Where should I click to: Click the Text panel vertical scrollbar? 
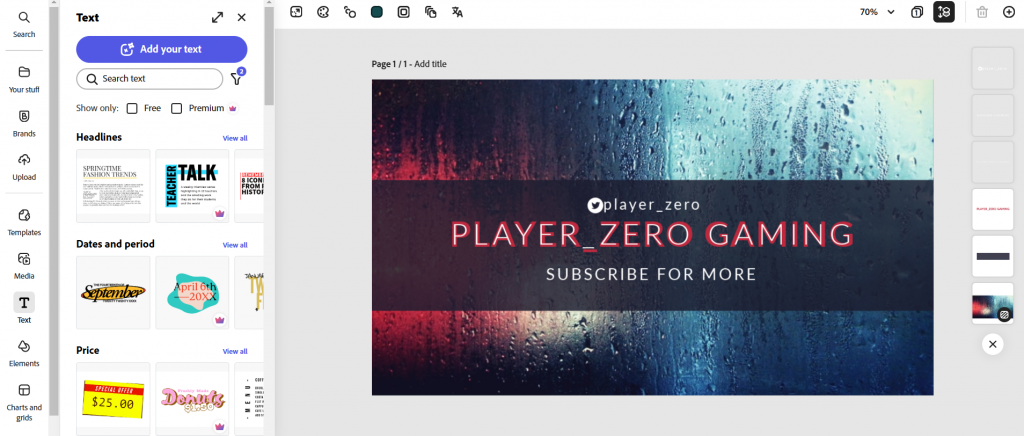click(x=269, y=55)
